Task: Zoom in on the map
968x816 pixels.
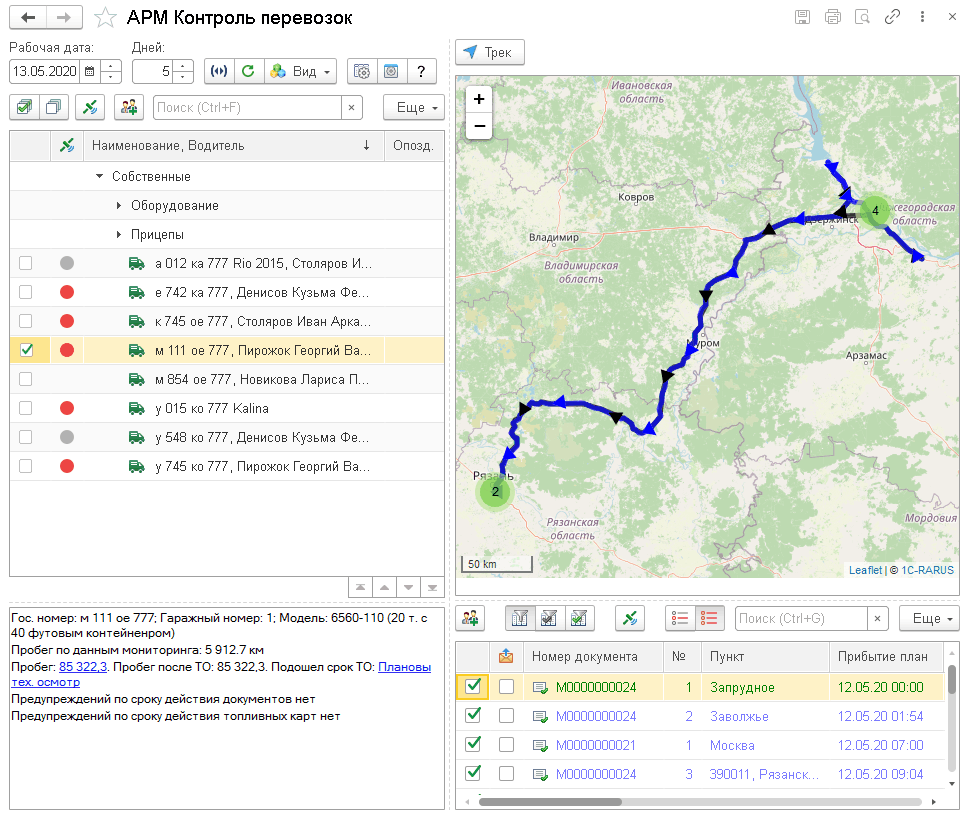Action: [x=479, y=99]
